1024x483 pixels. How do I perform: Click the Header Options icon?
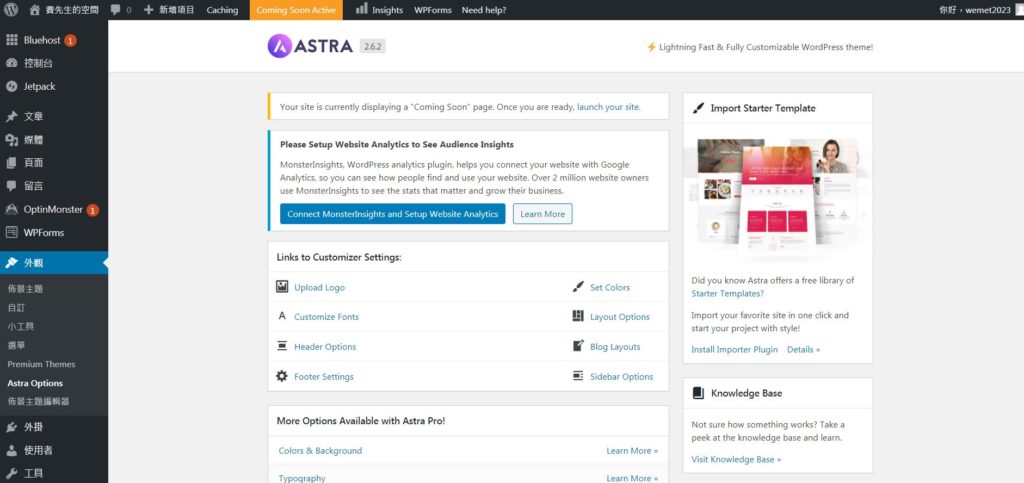(x=282, y=346)
